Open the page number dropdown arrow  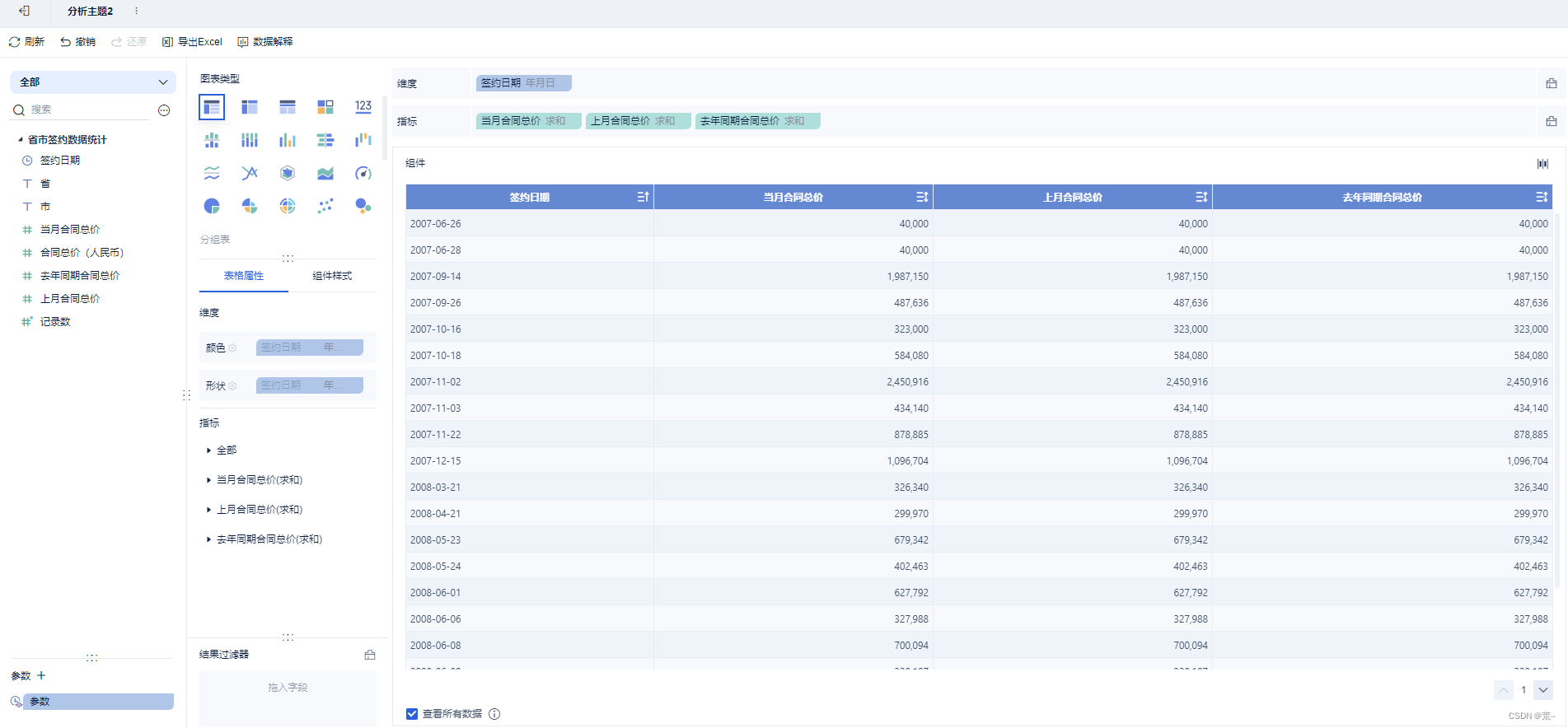[x=1543, y=690]
